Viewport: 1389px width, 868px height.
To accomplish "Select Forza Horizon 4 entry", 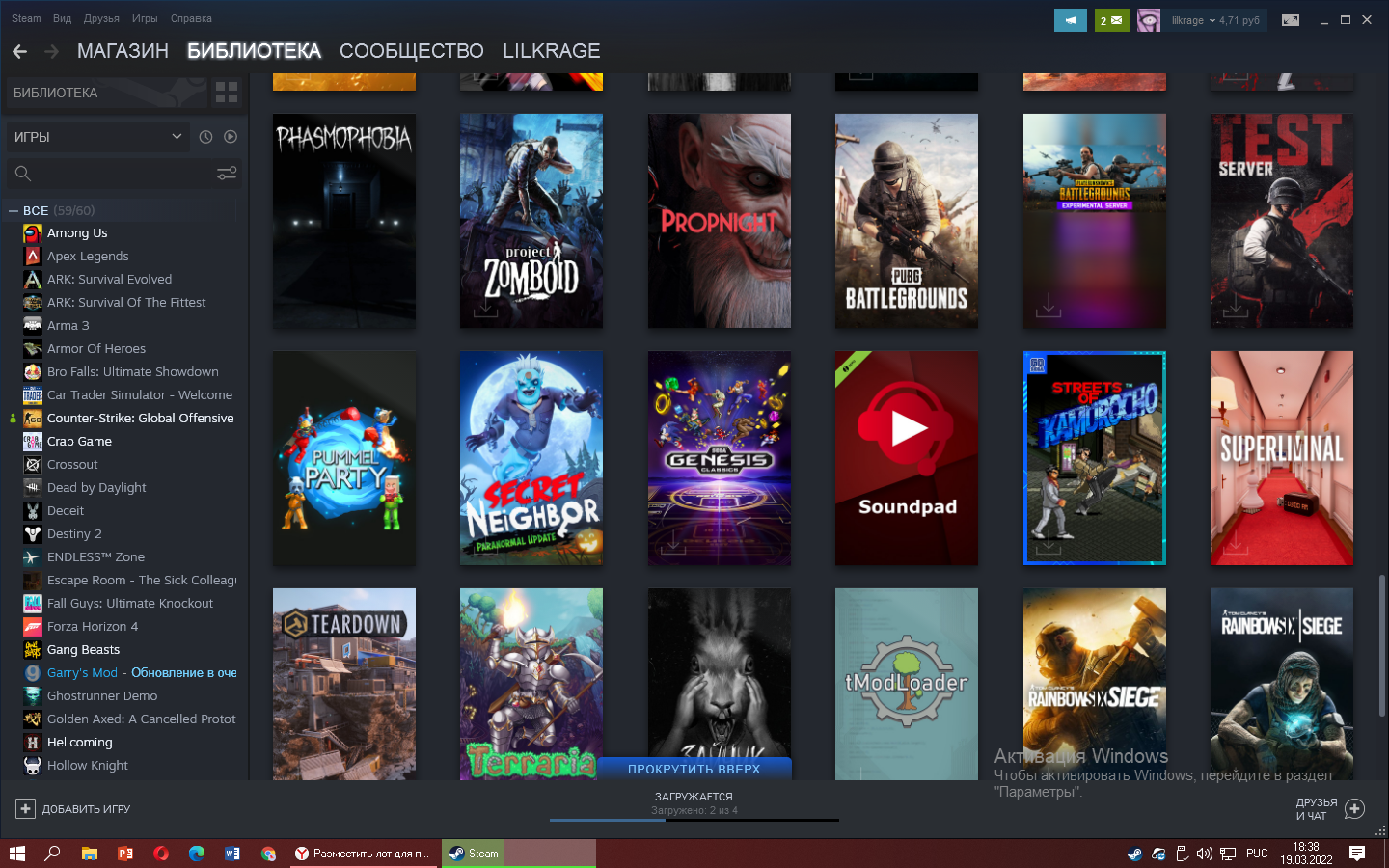I will tap(93, 627).
